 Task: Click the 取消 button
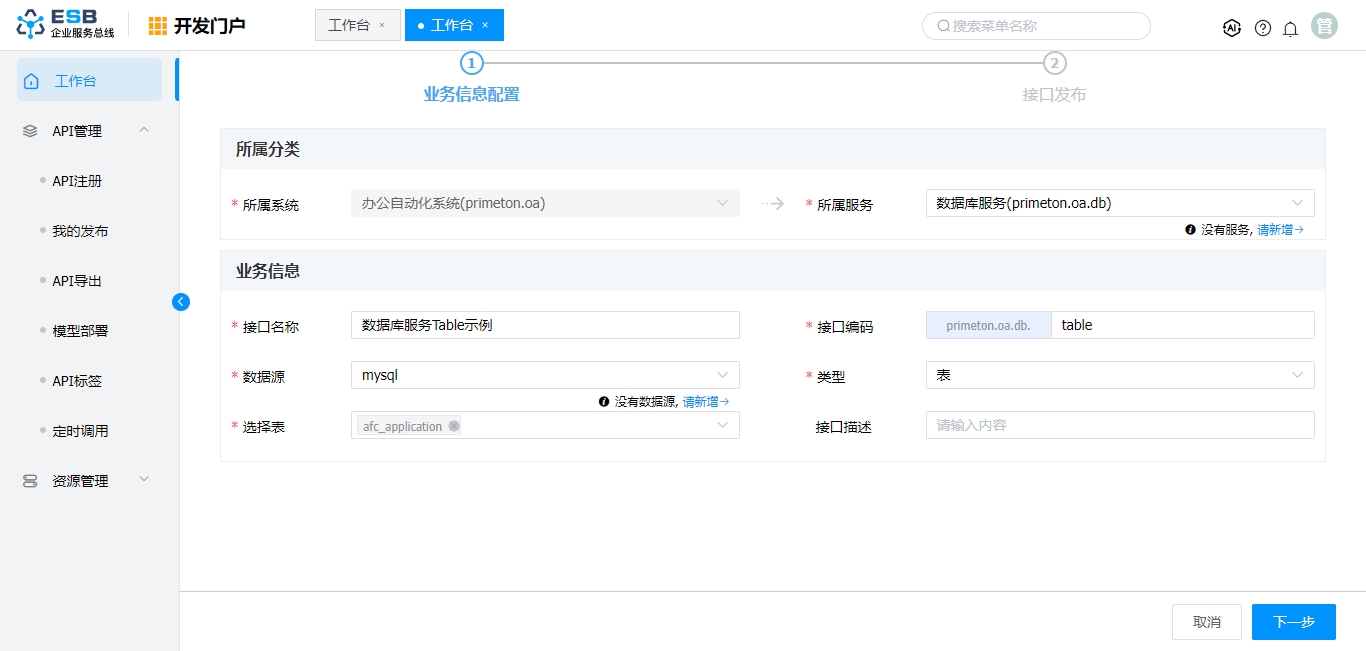click(x=1206, y=622)
